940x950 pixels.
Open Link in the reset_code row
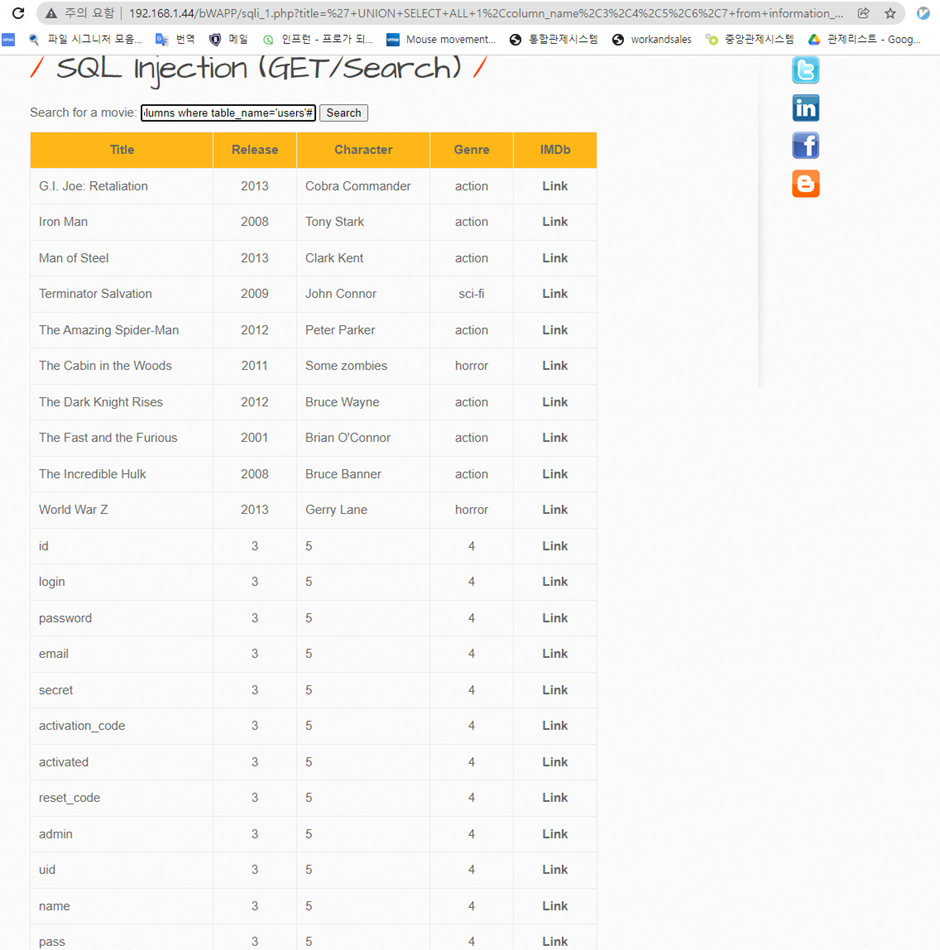[555, 798]
